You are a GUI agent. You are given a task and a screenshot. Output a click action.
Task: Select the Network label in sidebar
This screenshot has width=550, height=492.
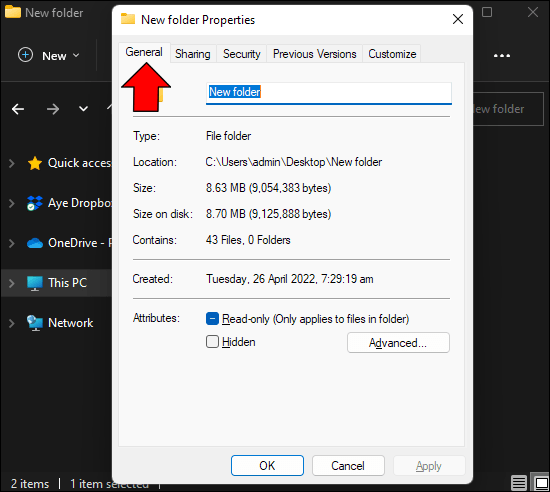71,323
